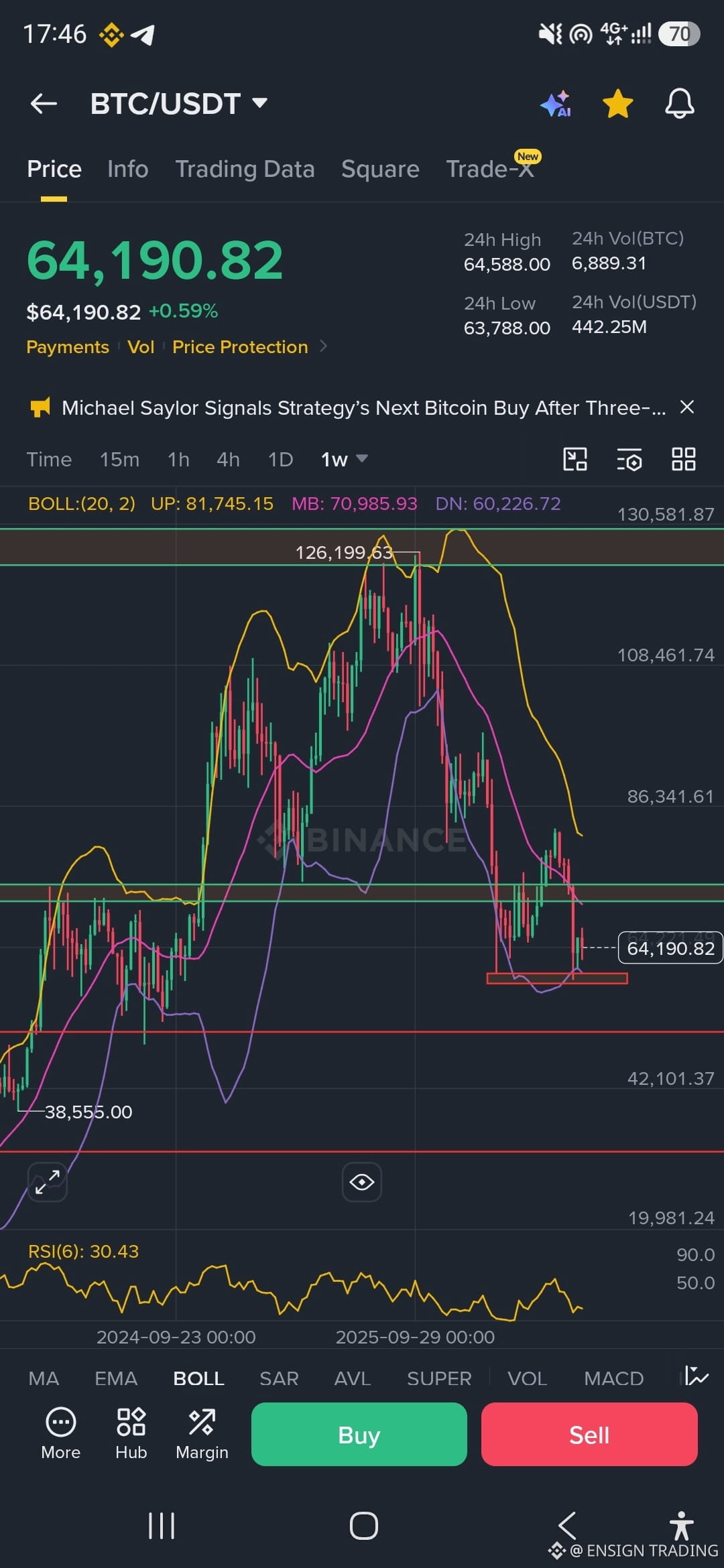Screen dimensions: 724x1568
Task: Enable the AVL indicator
Action: tap(353, 1378)
